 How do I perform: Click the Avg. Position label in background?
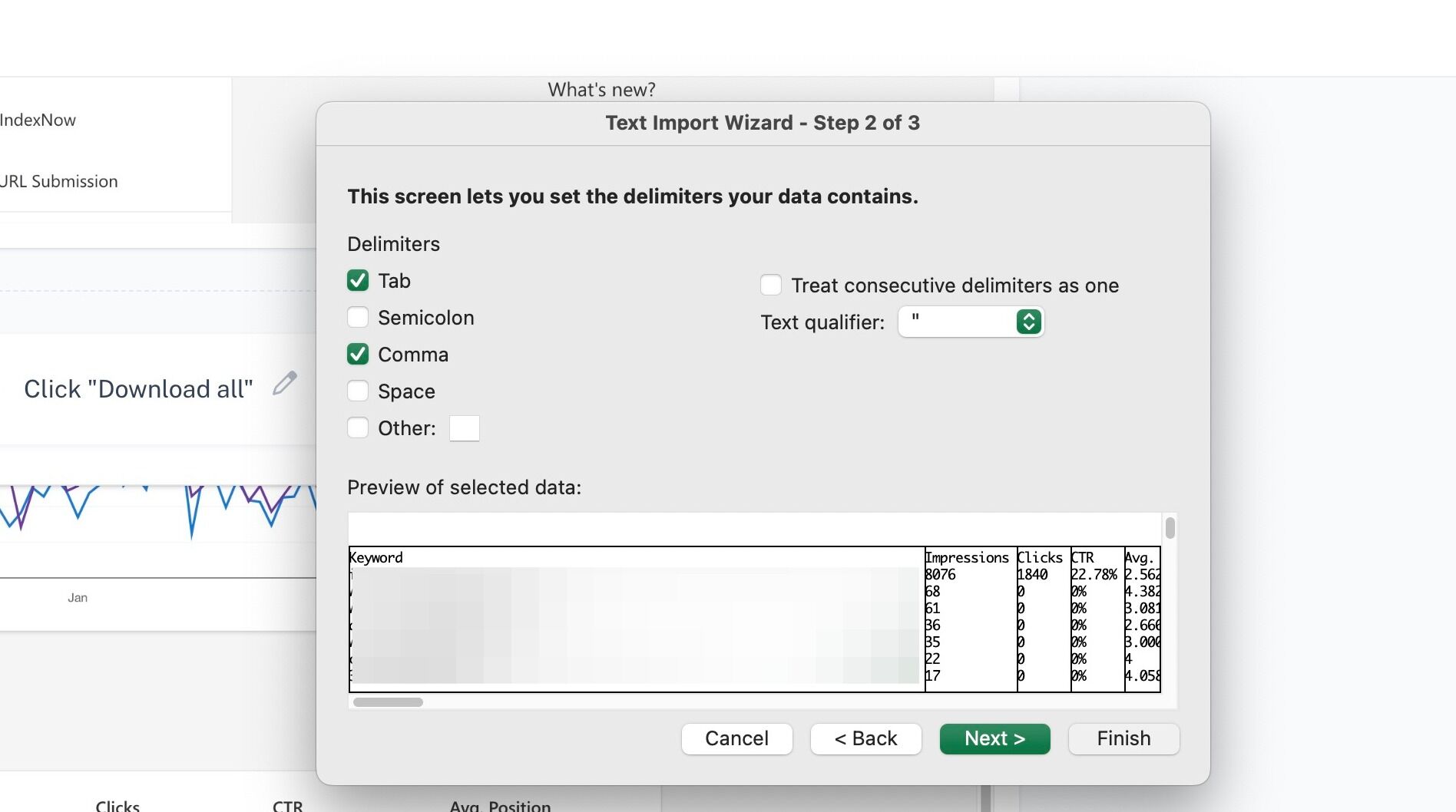500,805
